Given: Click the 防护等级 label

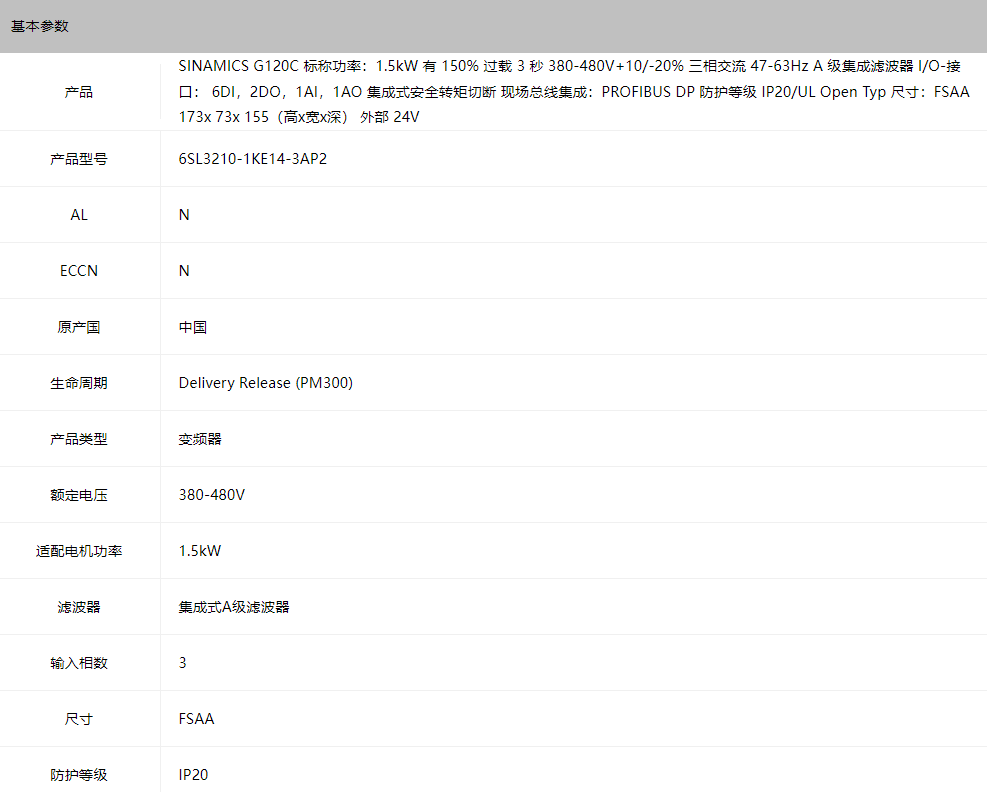Looking at the screenshot, I should pyautogui.click(x=79, y=775).
